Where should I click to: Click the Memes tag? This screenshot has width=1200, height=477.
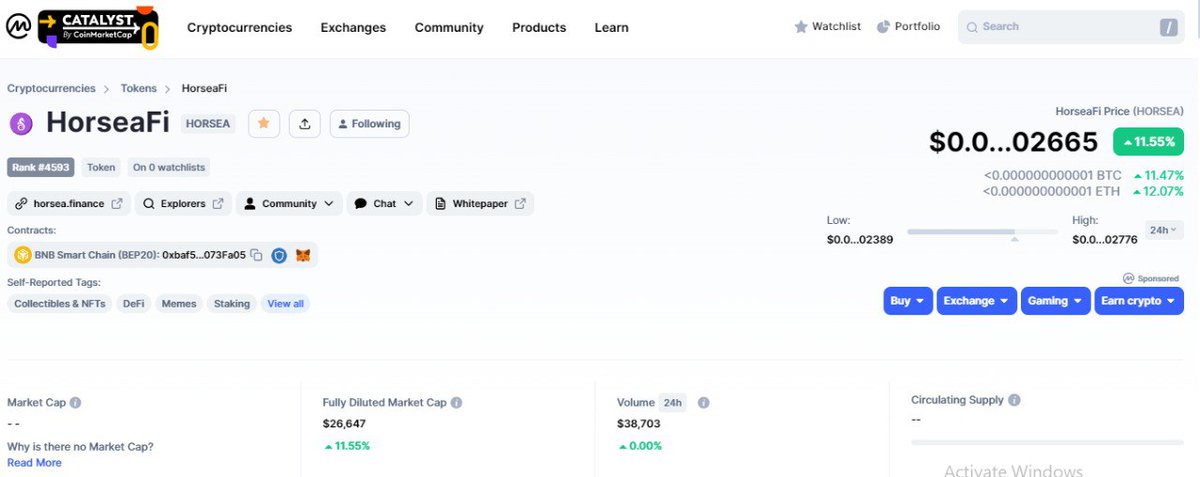[179, 304]
